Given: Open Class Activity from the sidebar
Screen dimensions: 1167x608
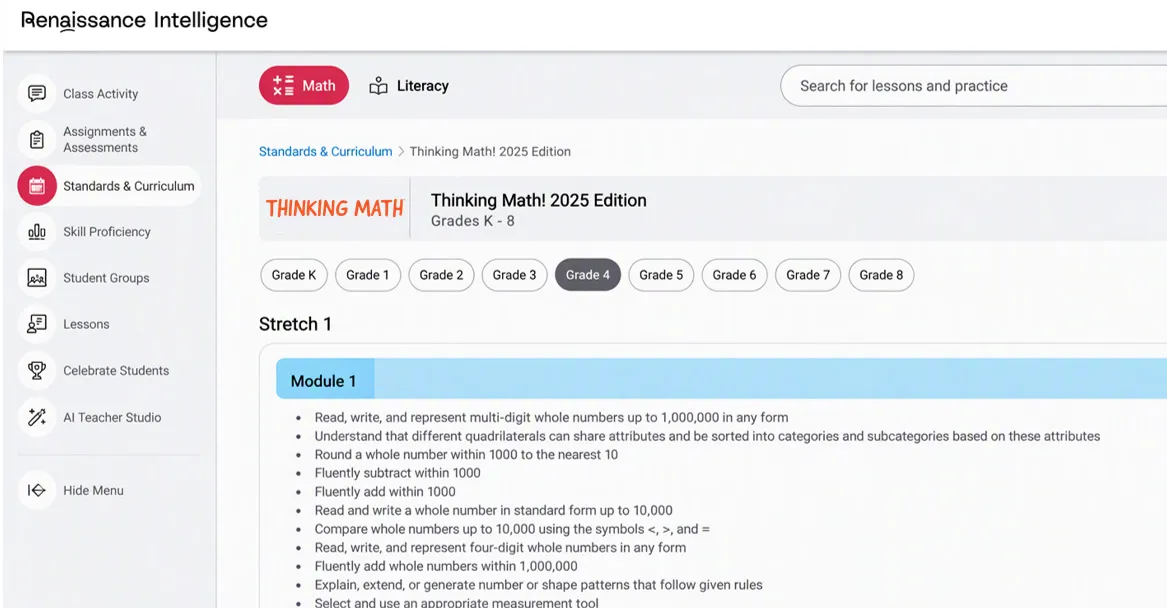Looking at the screenshot, I should pos(100,94).
